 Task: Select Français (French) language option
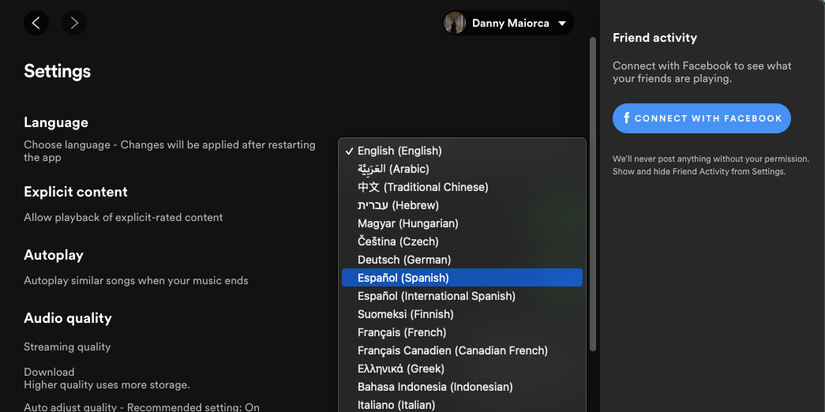coord(462,333)
